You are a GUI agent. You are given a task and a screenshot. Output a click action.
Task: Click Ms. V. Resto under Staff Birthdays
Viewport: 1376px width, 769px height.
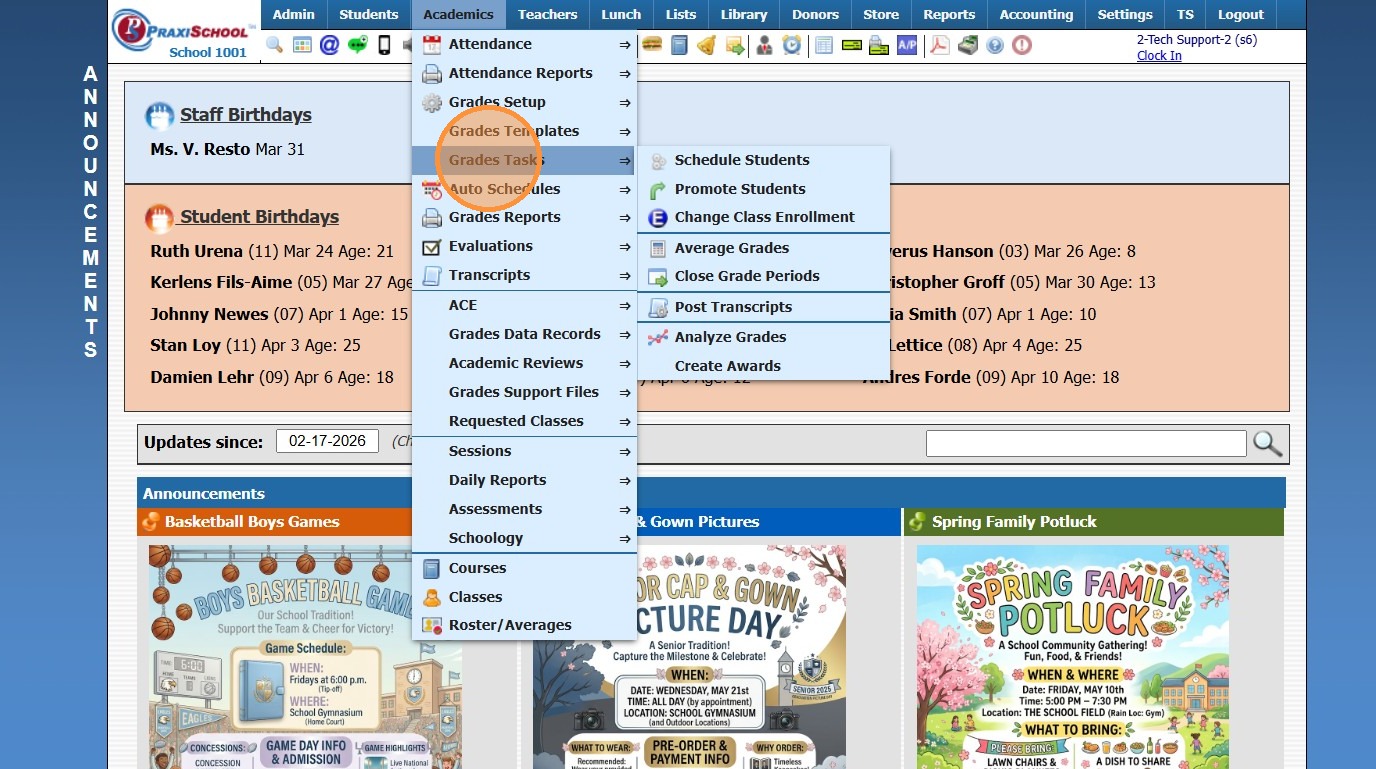(x=201, y=149)
